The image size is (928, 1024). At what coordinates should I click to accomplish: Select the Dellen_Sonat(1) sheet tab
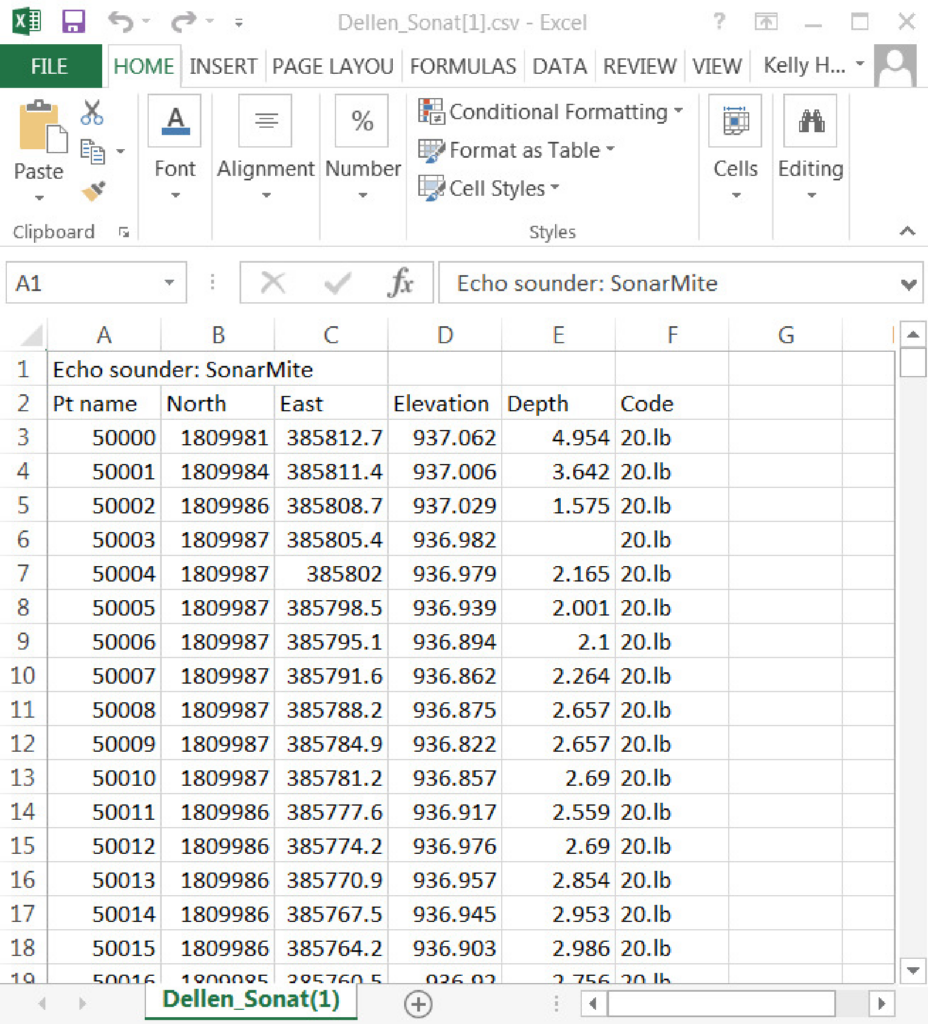coord(251,1000)
